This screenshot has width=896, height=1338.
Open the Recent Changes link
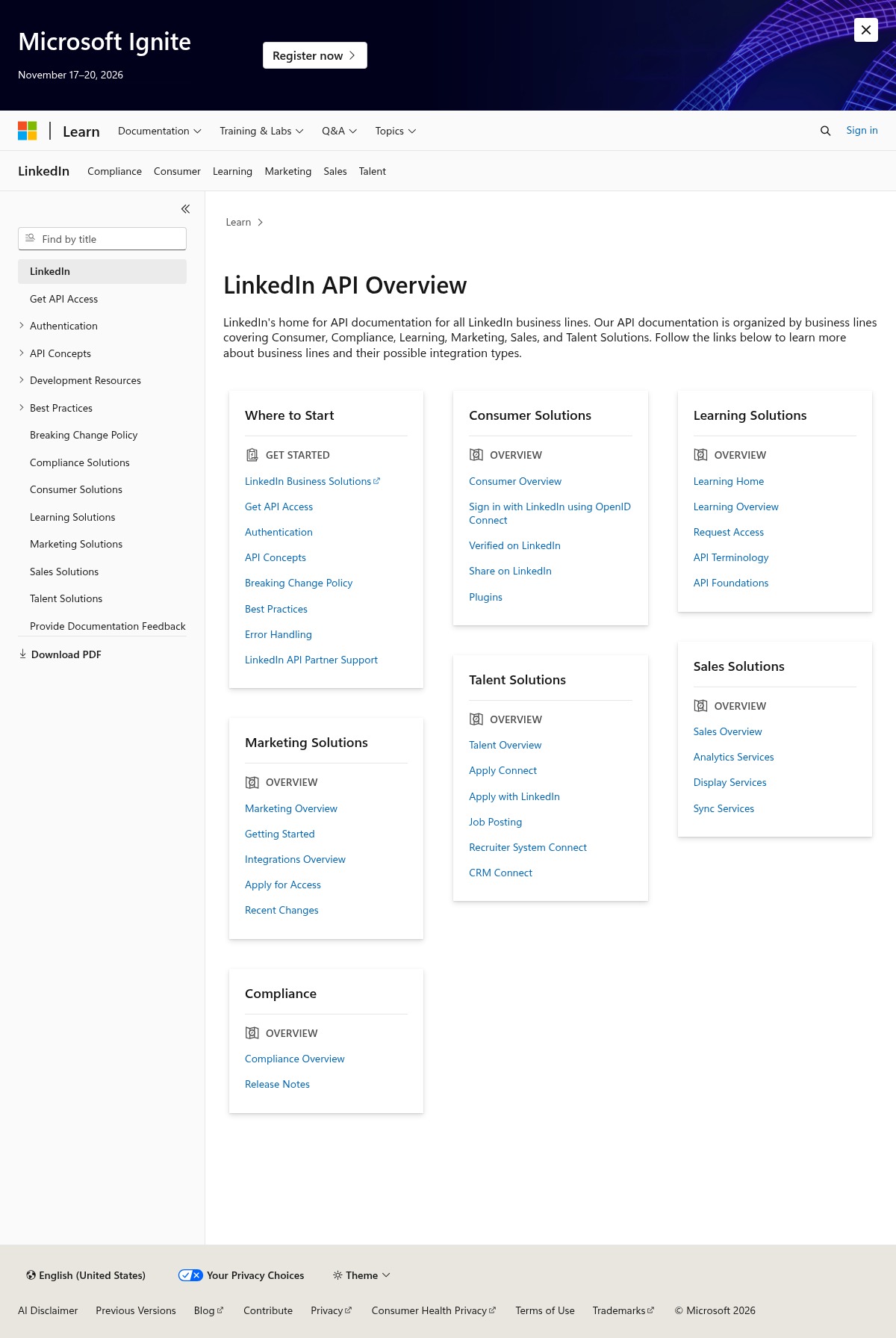pyautogui.click(x=281, y=910)
